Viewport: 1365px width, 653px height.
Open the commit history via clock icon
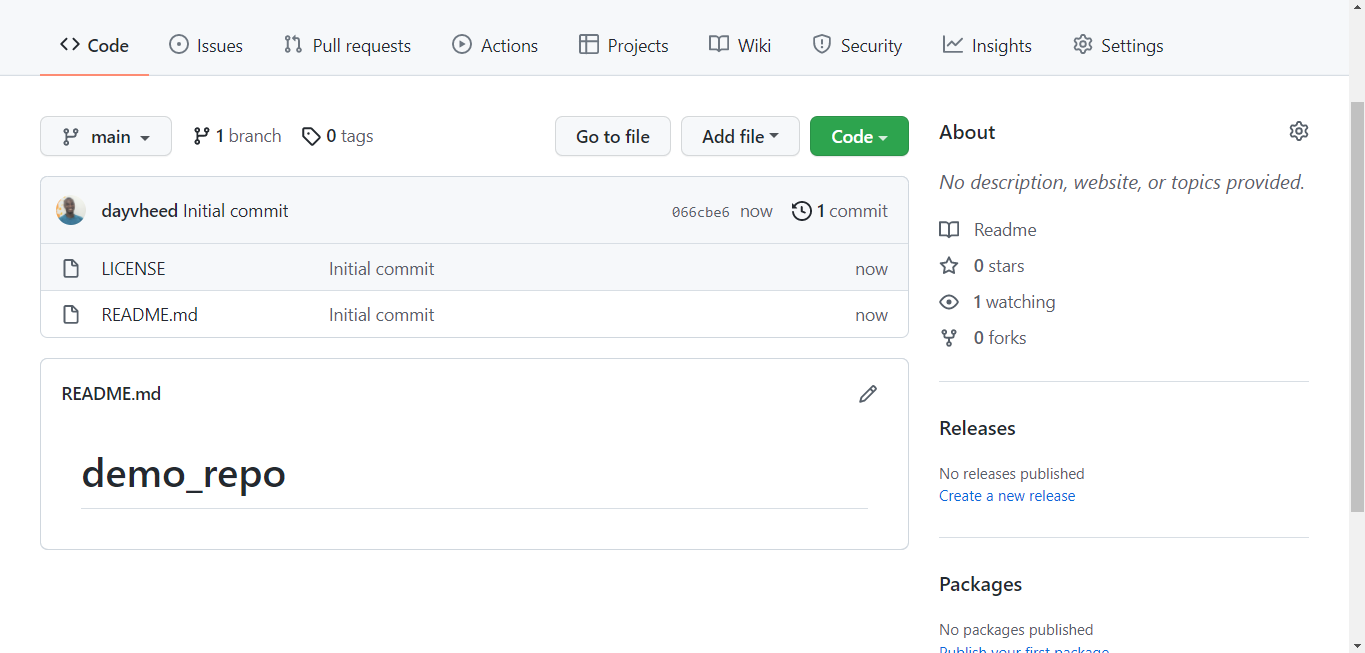pyautogui.click(x=801, y=211)
